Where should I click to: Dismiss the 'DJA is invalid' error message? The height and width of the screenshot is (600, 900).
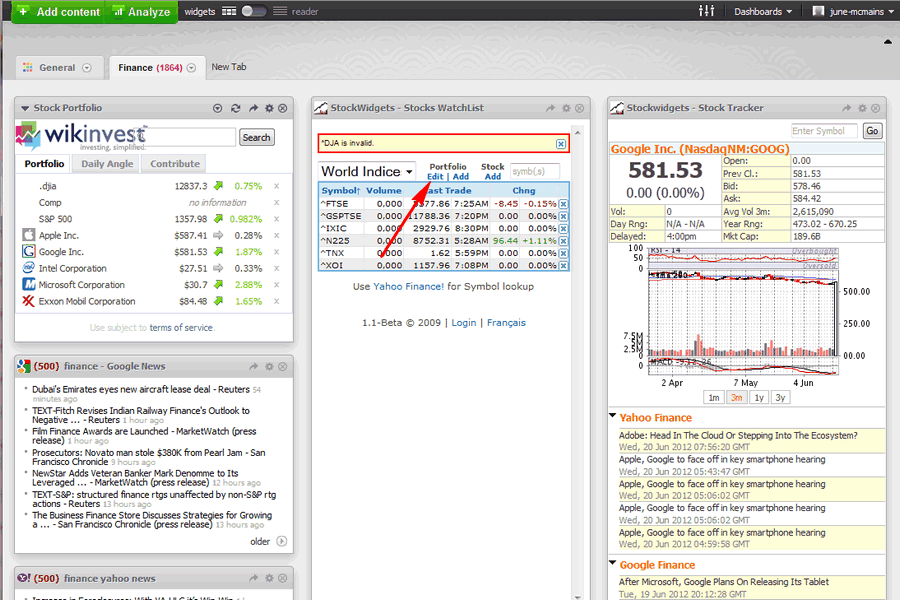(x=561, y=144)
